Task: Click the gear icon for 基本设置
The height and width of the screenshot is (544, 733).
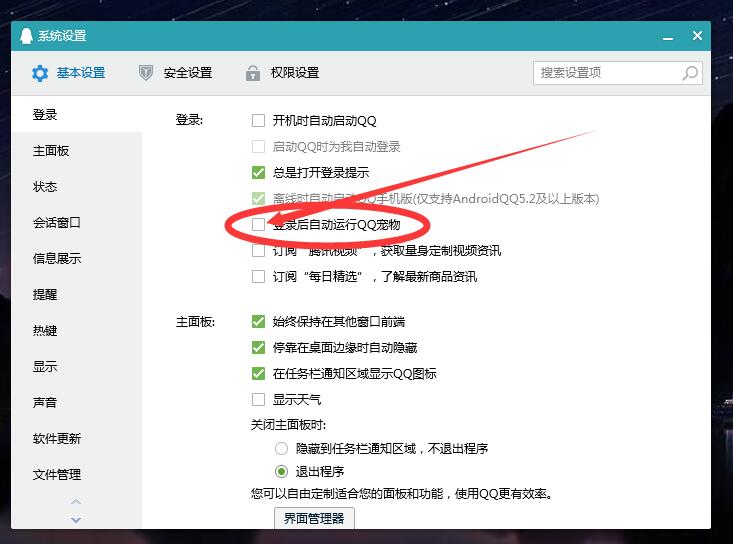Action: [x=39, y=73]
